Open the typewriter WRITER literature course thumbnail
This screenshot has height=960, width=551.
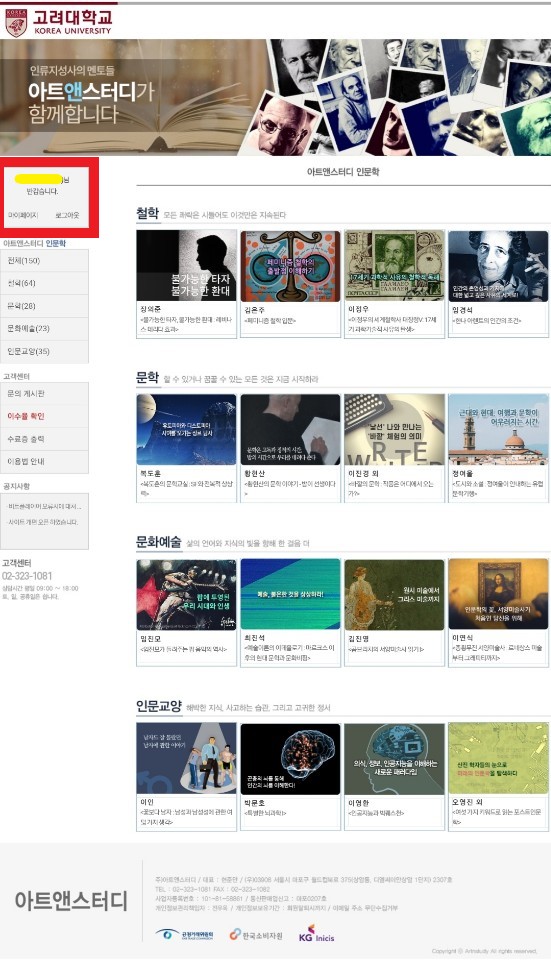pyautogui.click(x=394, y=430)
